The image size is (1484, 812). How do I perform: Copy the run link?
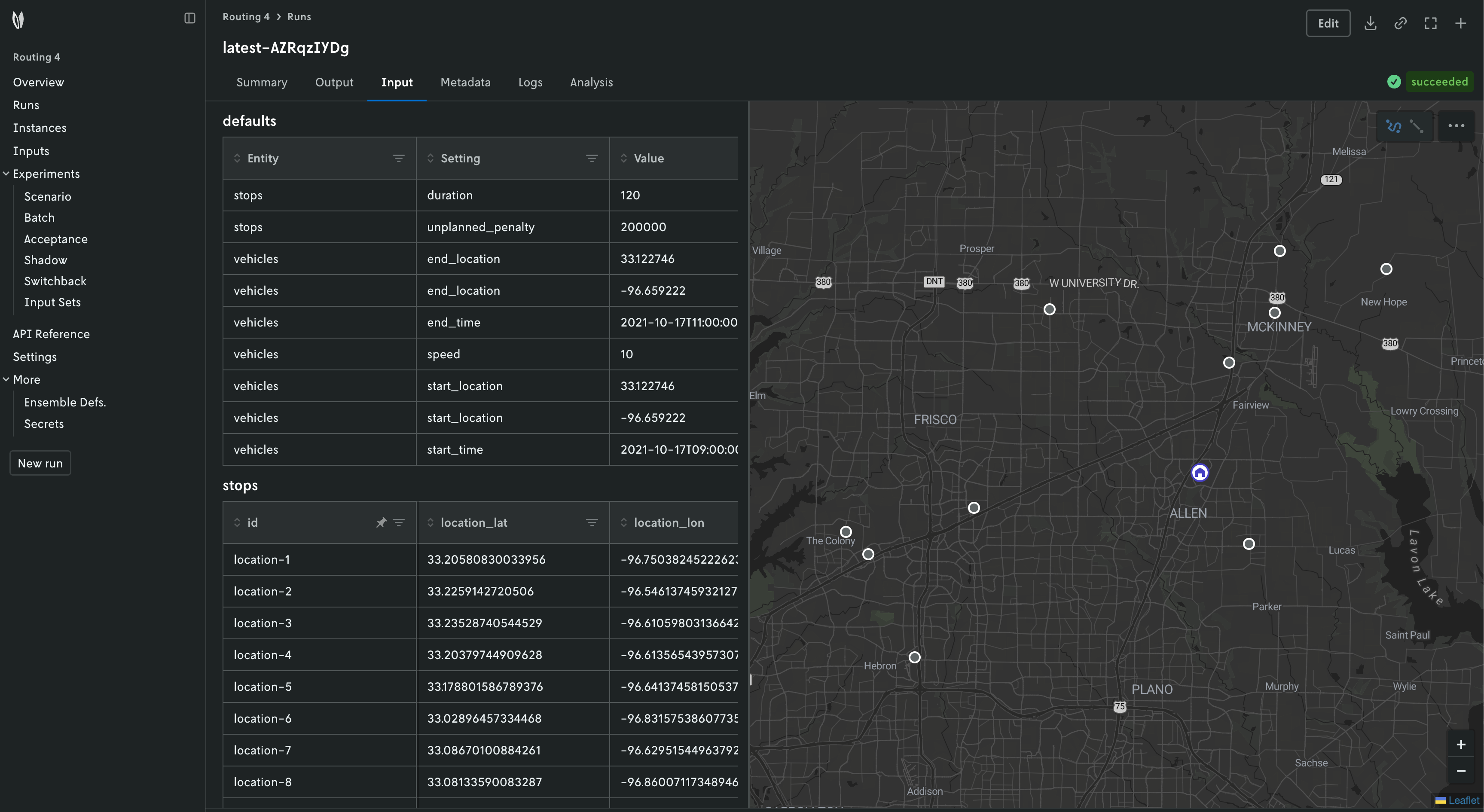1401,23
